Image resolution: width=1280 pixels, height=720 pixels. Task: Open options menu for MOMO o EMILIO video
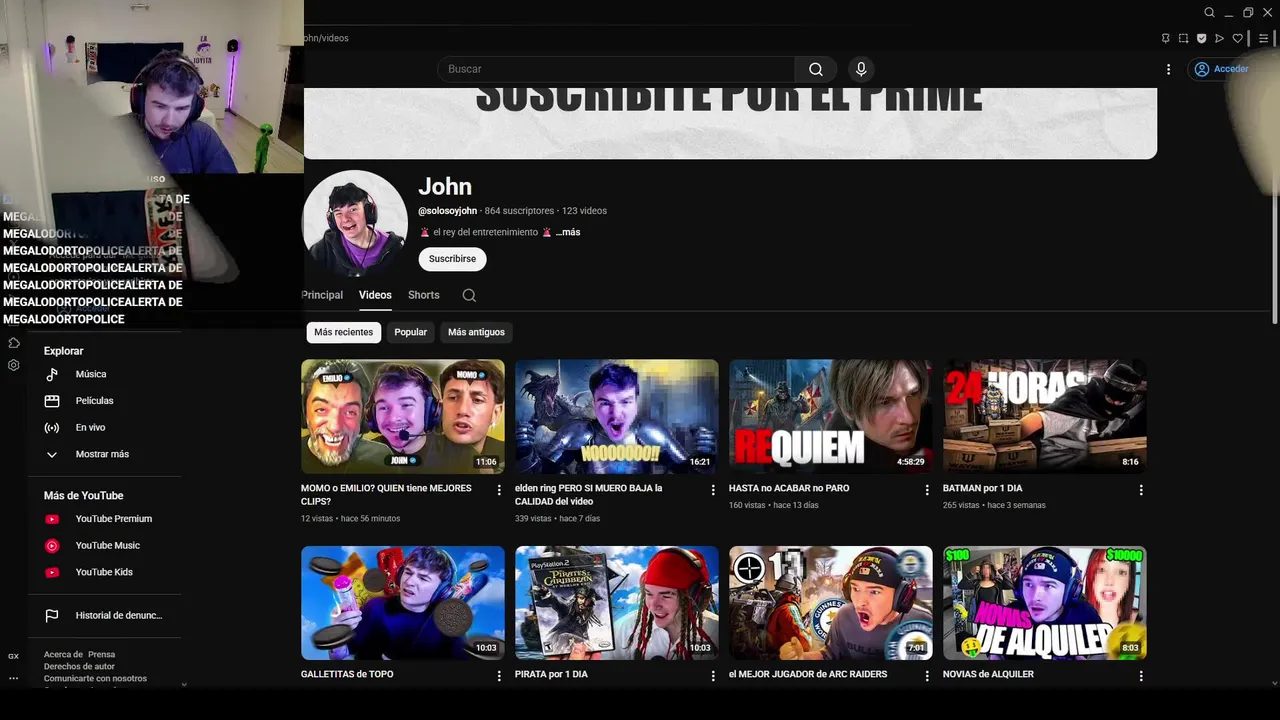coord(499,490)
